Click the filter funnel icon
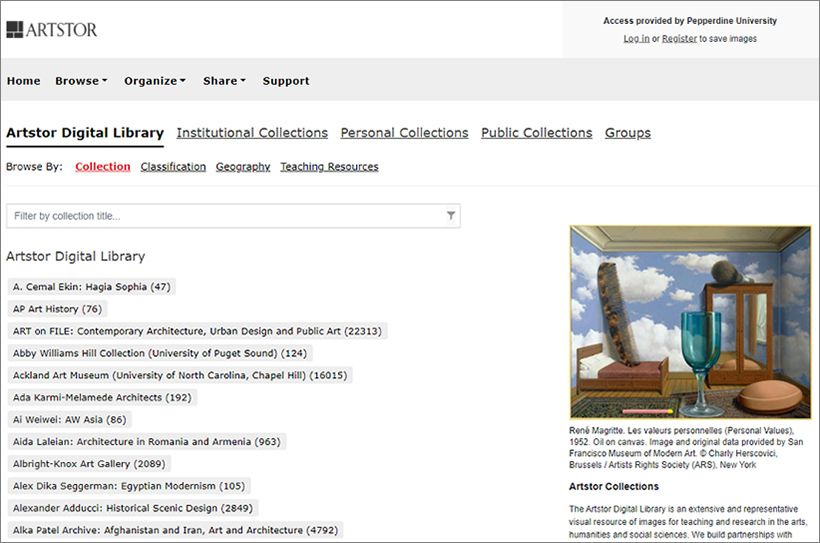This screenshot has height=543, width=820. [x=451, y=216]
